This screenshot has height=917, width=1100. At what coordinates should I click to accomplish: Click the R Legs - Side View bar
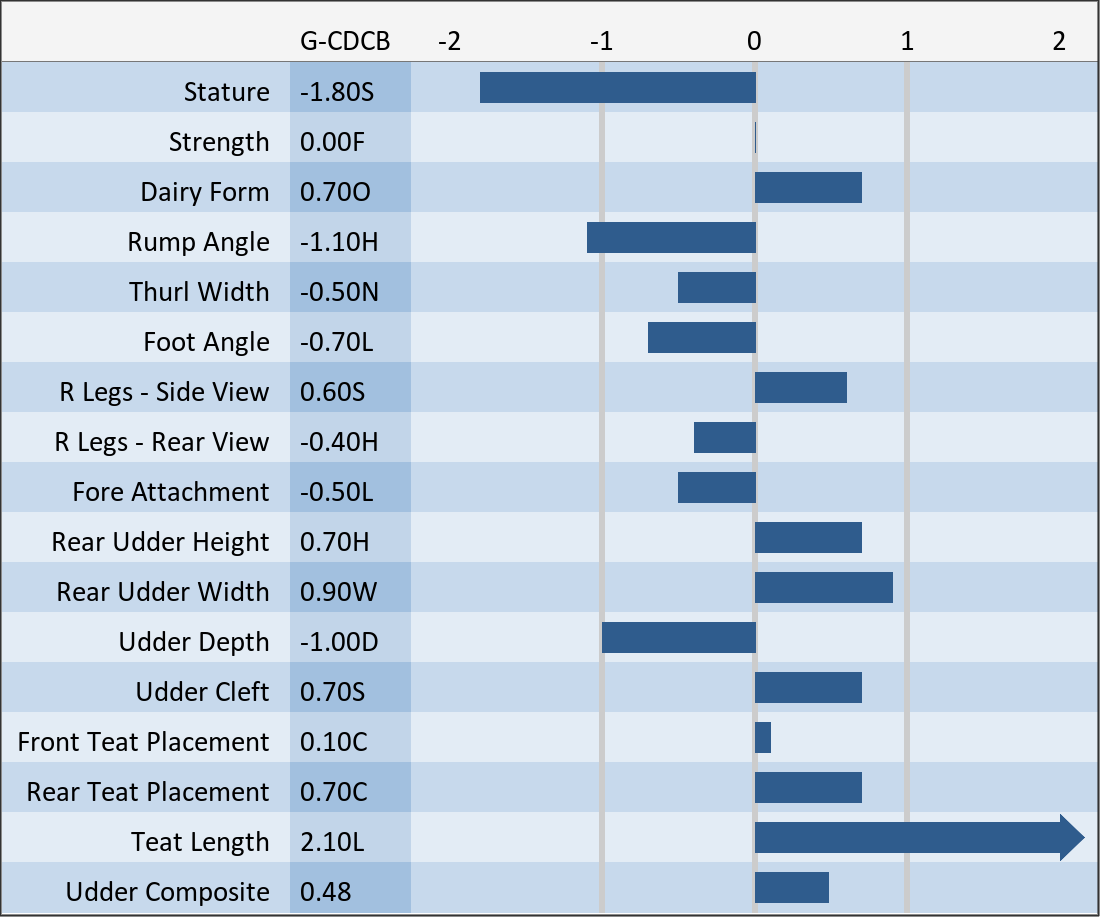coord(800,388)
